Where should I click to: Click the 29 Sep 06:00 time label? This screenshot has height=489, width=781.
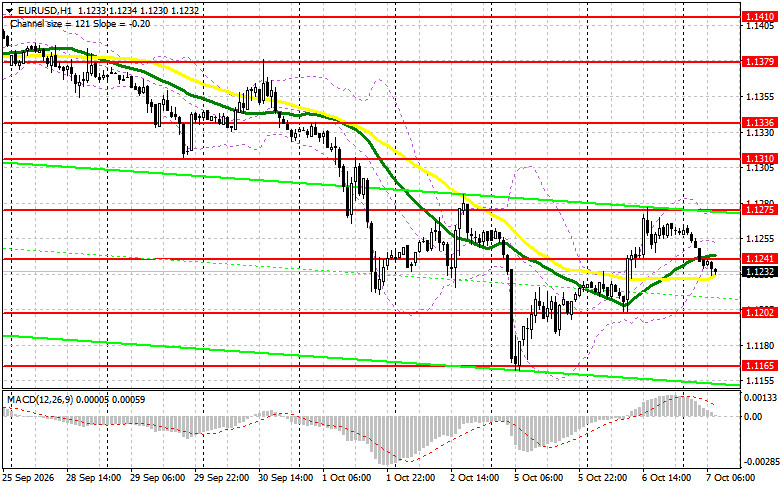click(157, 478)
